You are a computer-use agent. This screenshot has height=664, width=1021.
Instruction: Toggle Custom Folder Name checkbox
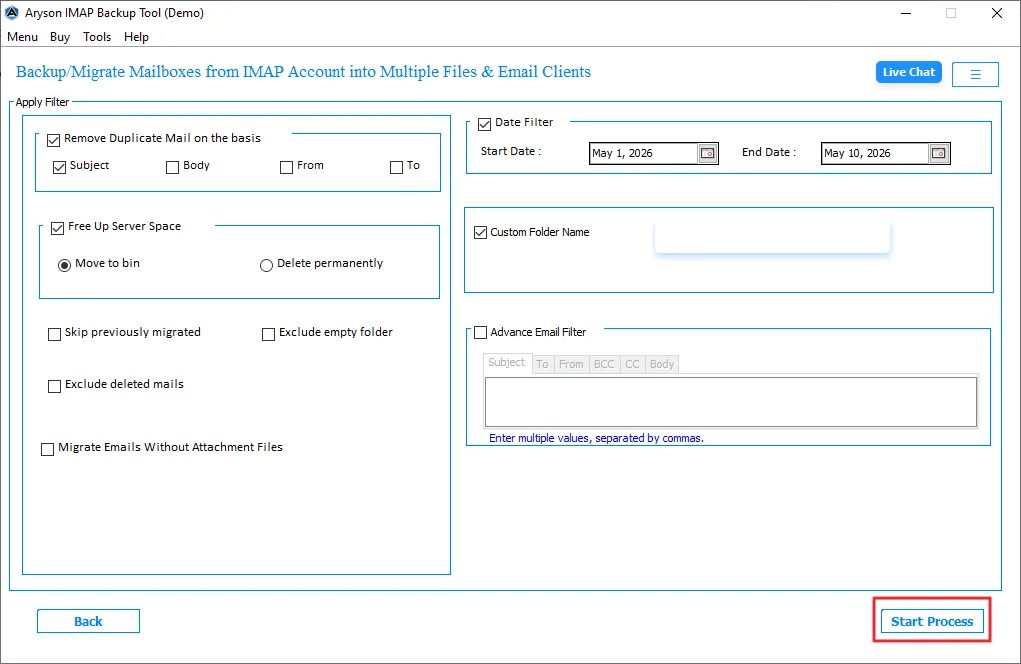click(481, 232)
